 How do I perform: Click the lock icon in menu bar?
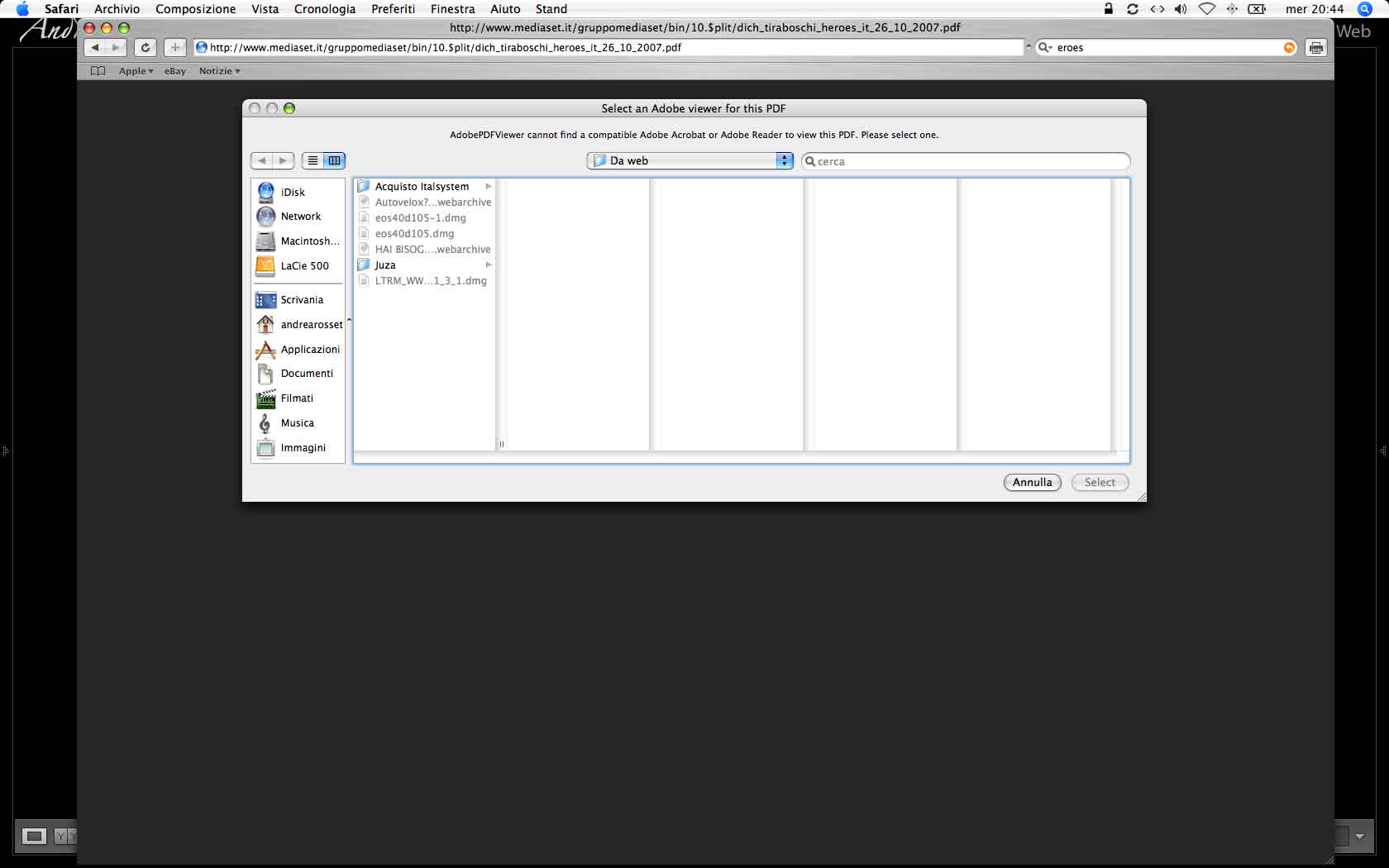pyautogui.click(x=1109, y=9)
